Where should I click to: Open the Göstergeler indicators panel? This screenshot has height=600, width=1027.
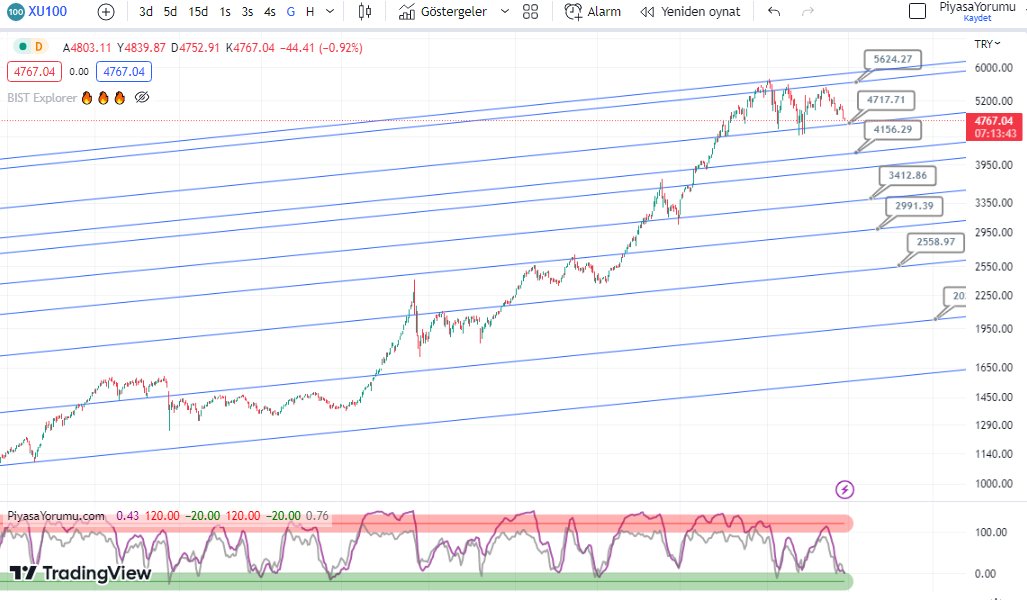(x=443, y=12)
